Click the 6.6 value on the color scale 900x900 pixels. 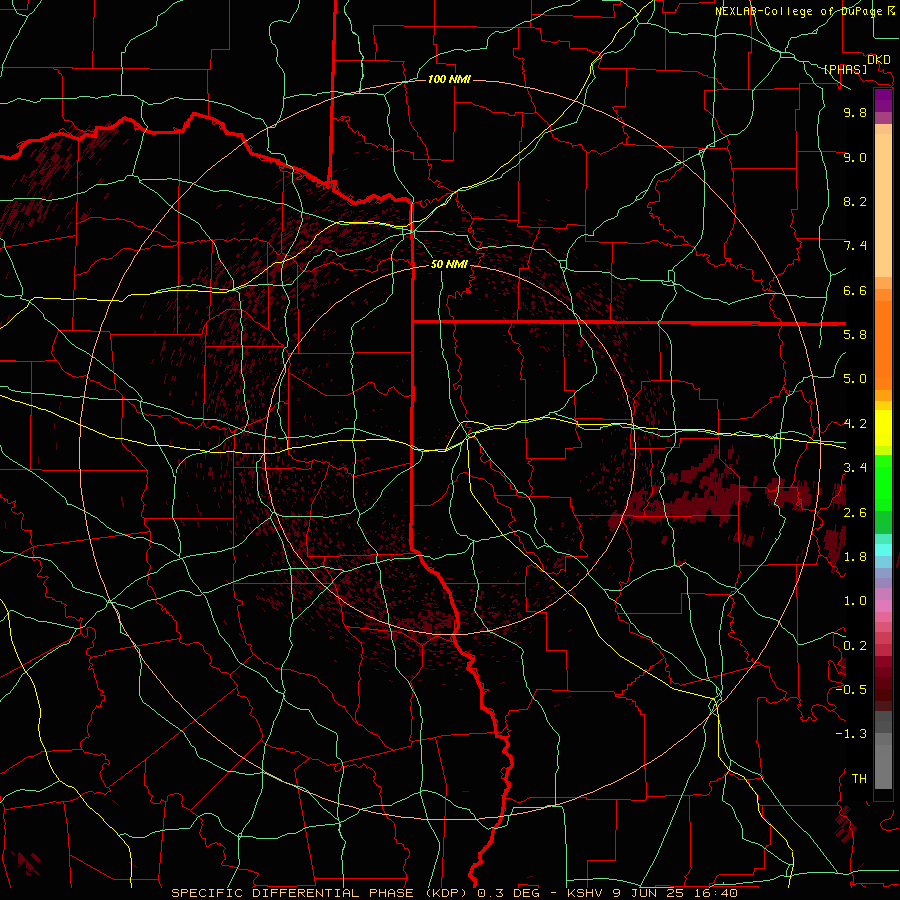point(855,290)
